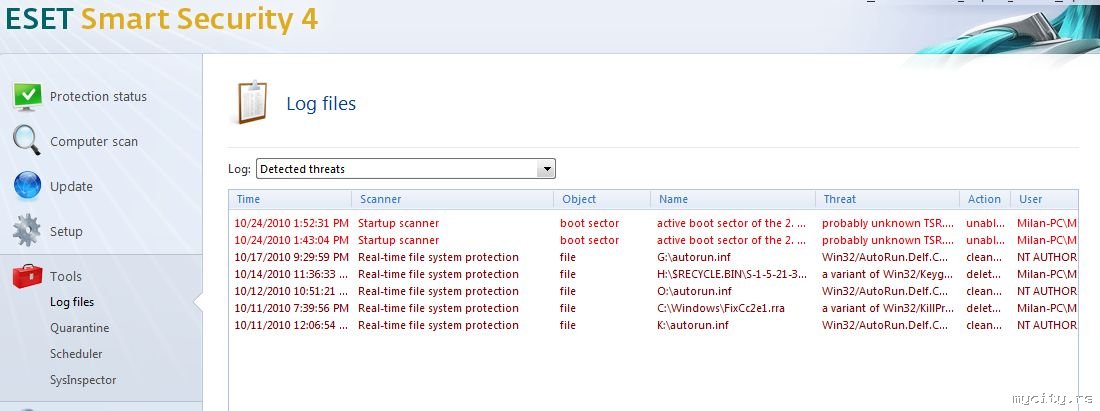The width and height of the screenshot is (1100, 411).
Task: Open the Quarantine submenu item
Action: click(79, 328)
